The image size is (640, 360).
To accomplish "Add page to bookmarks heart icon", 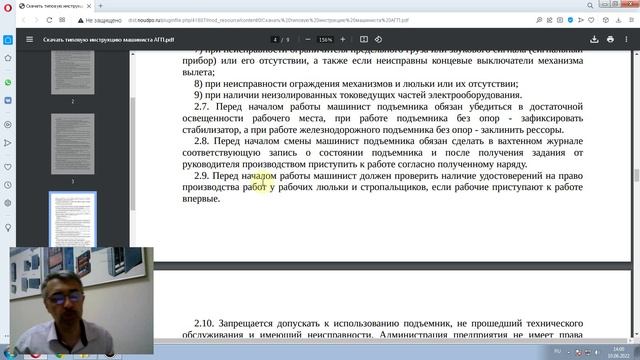I will pyautogui.click(x=591, y=20).
